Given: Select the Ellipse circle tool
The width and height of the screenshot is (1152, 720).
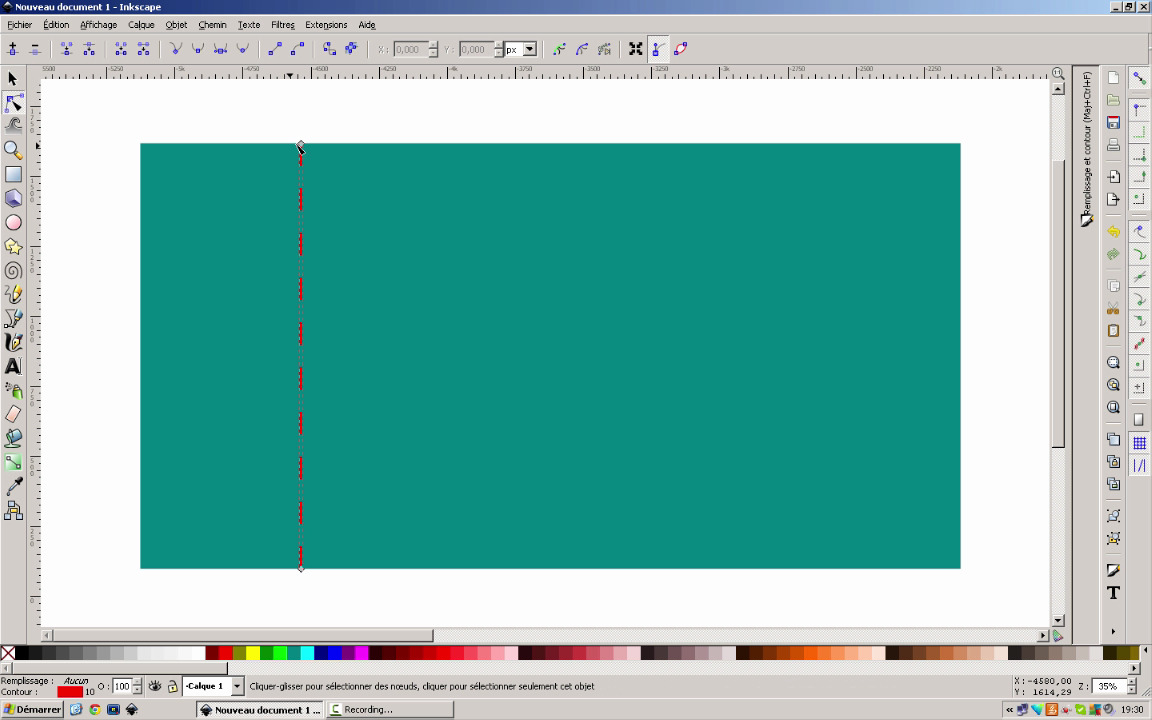Looking at the screenshot, I should [13, 222].
